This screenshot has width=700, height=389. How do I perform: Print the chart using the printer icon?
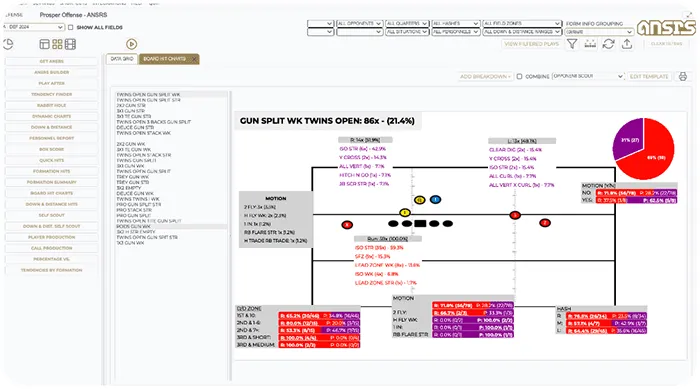[683, 76]
